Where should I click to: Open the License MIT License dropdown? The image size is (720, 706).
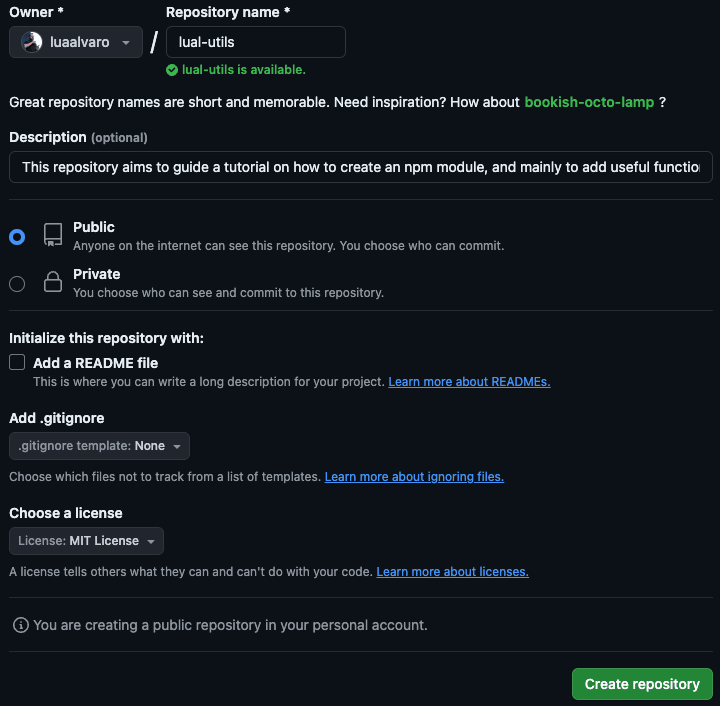pos(86,541)
